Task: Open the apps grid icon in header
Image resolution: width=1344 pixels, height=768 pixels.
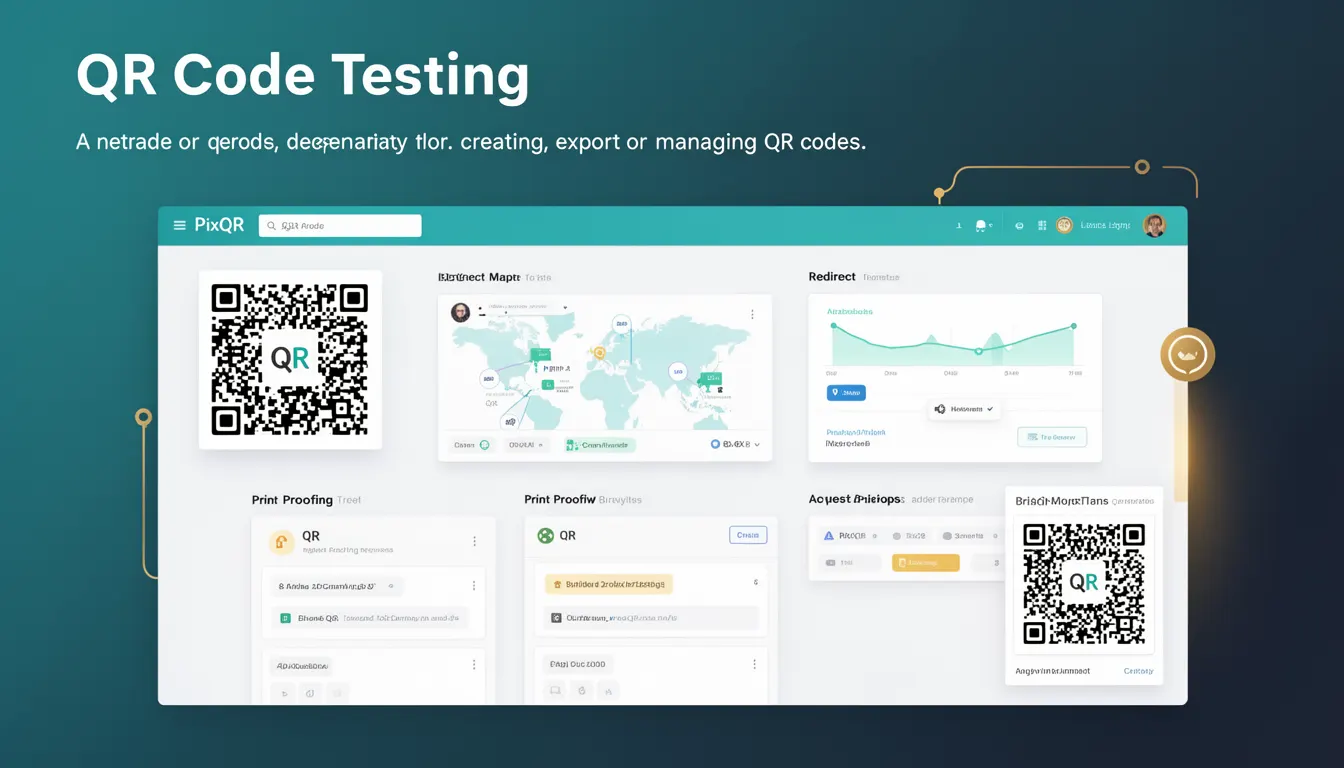Action: tap(1042, 226)
